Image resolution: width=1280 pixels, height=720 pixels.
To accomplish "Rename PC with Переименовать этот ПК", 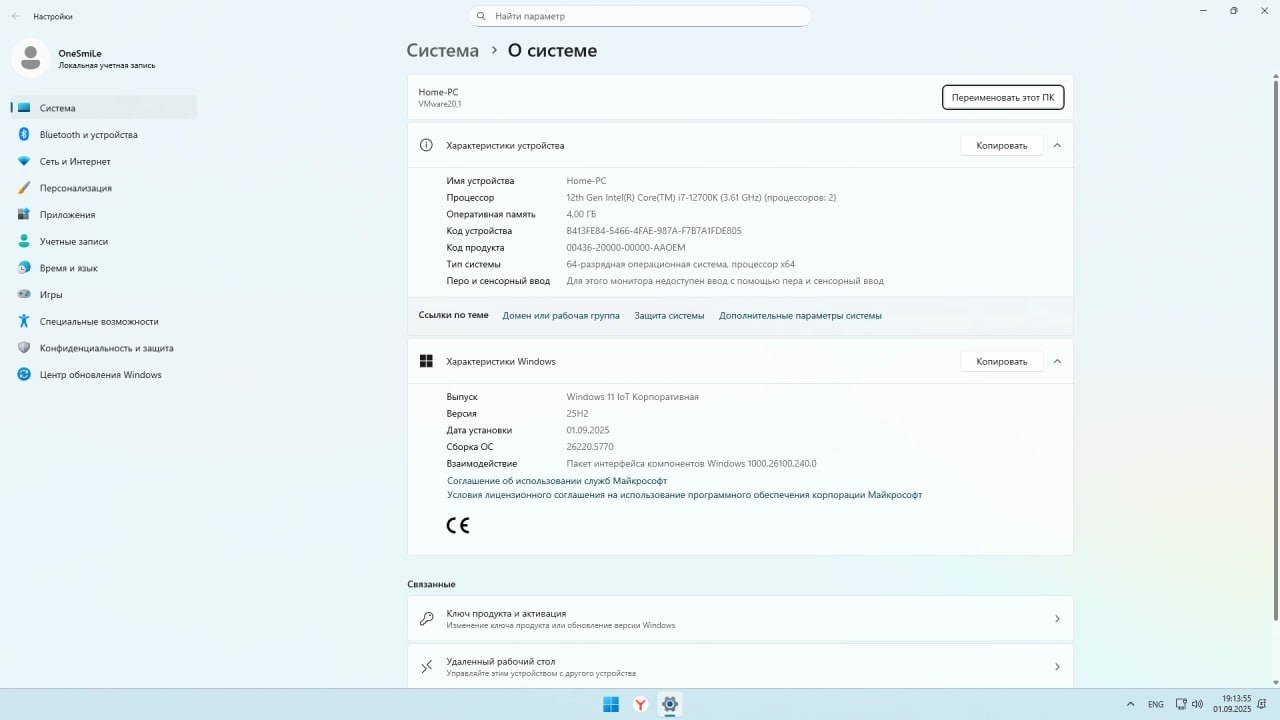I will (1003, 97).
